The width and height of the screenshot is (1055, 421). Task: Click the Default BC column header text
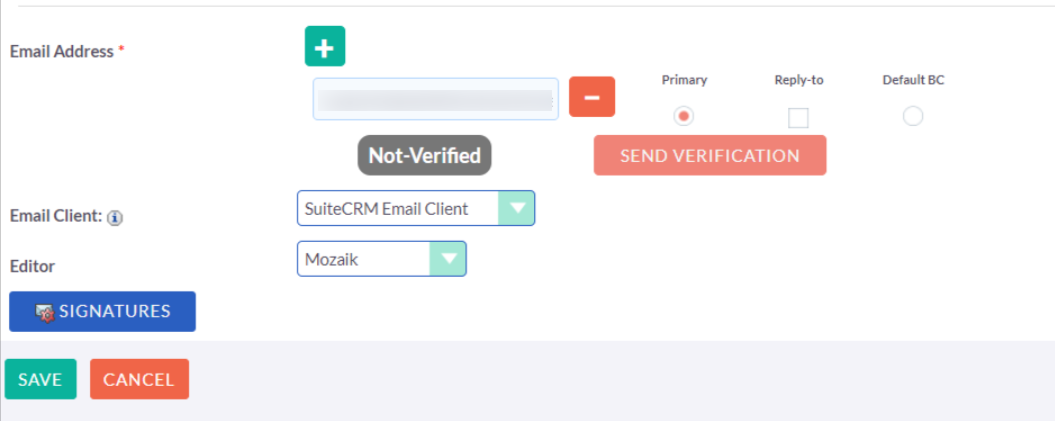[913, 80]
